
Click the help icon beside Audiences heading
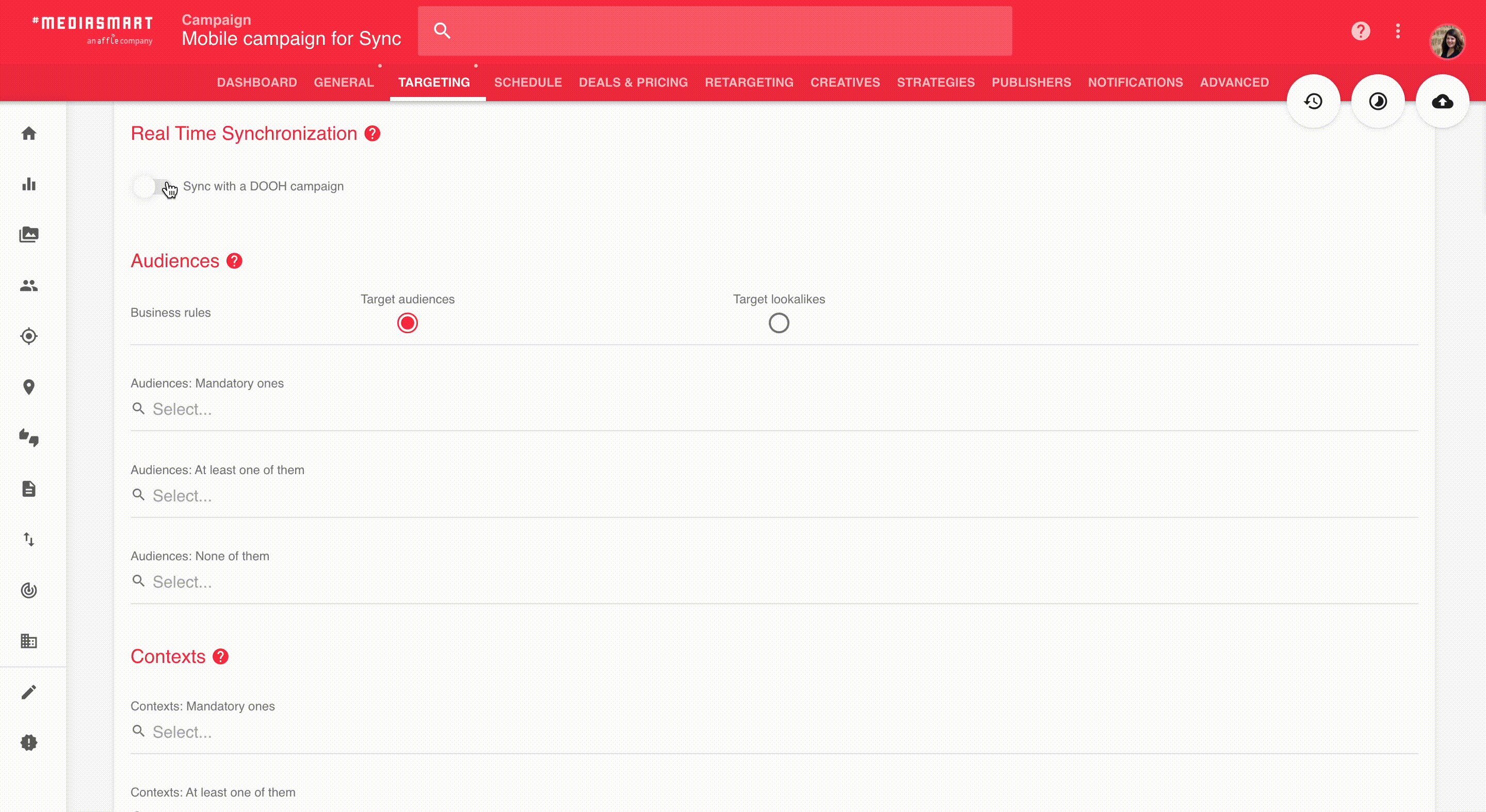[x=234, y=261]
